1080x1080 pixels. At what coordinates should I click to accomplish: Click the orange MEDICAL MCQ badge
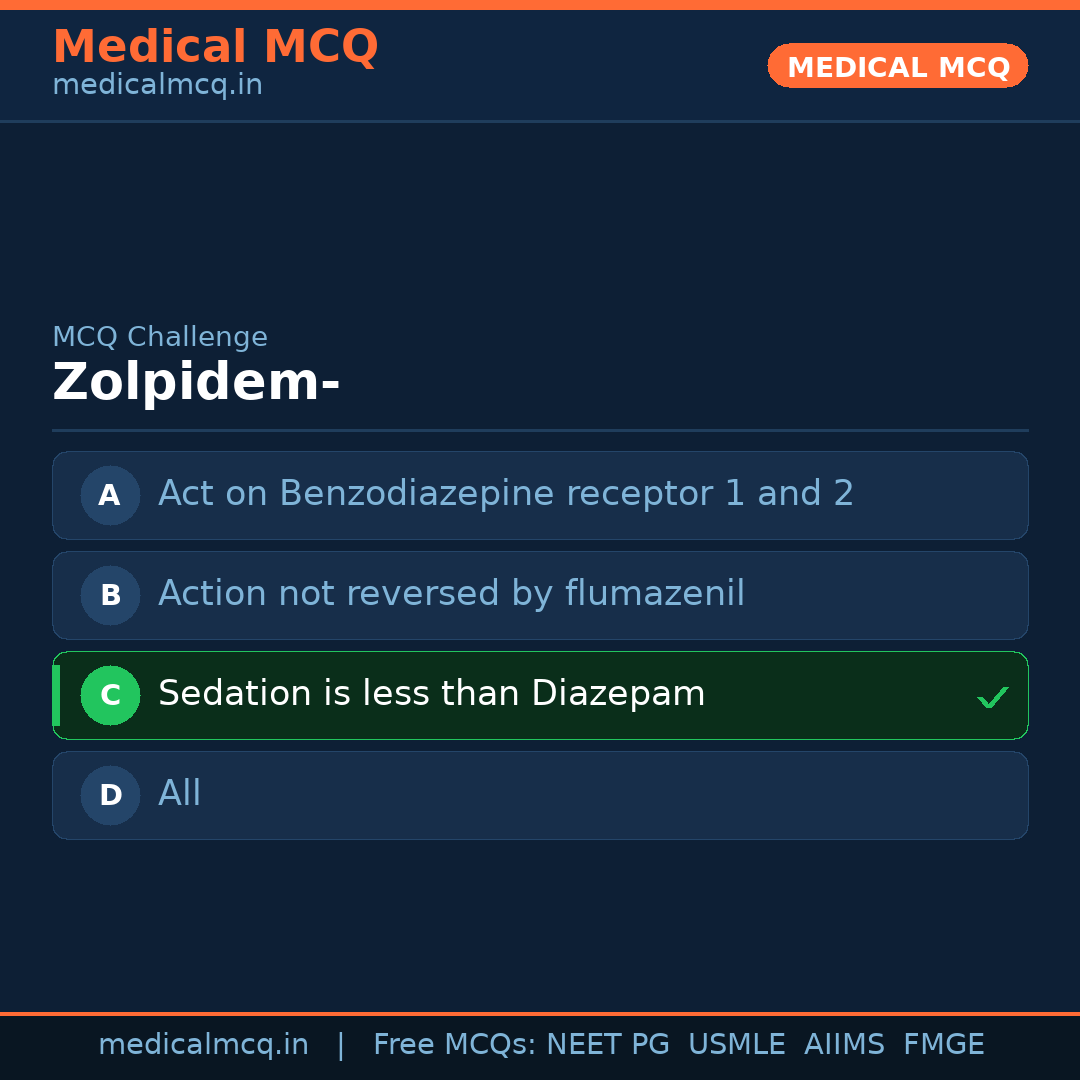point(897,66)
